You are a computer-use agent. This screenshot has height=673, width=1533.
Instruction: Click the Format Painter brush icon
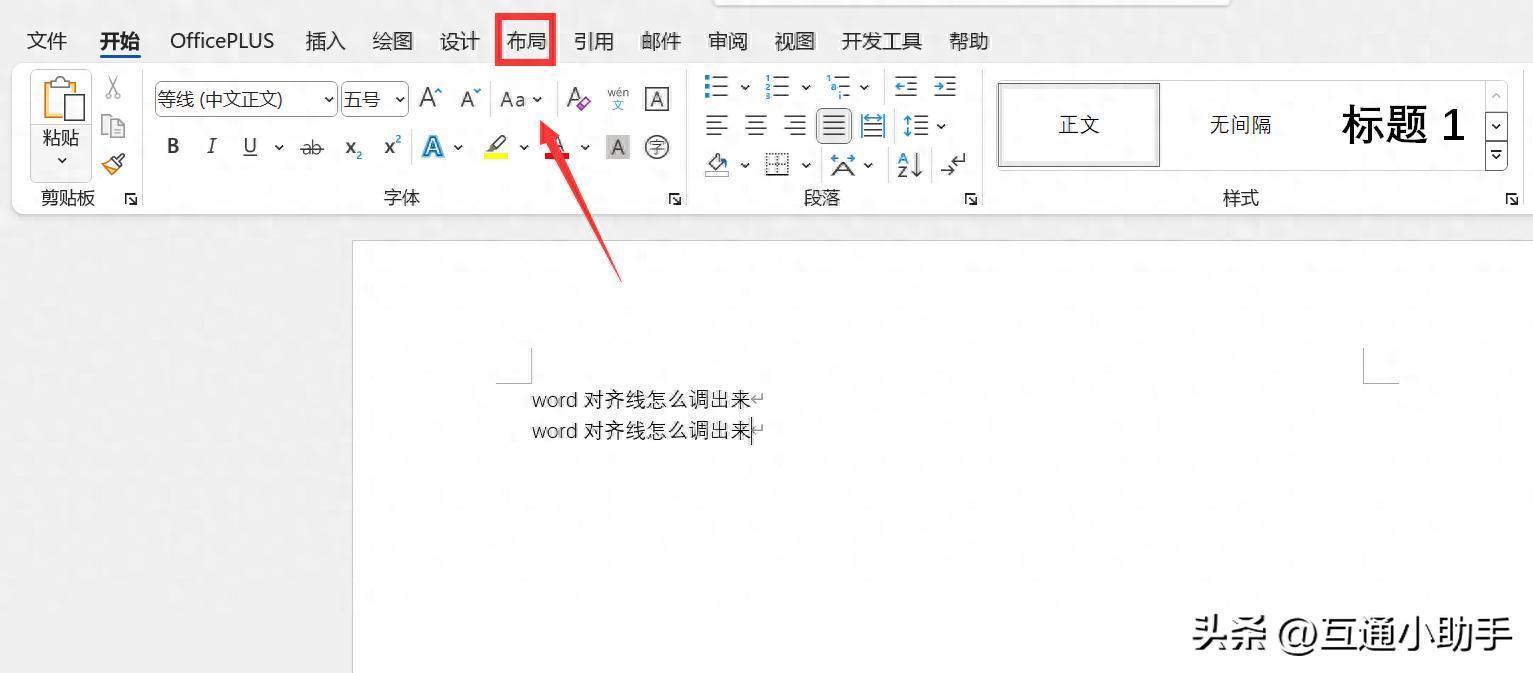pyautogui.click(x=114, y=164)
